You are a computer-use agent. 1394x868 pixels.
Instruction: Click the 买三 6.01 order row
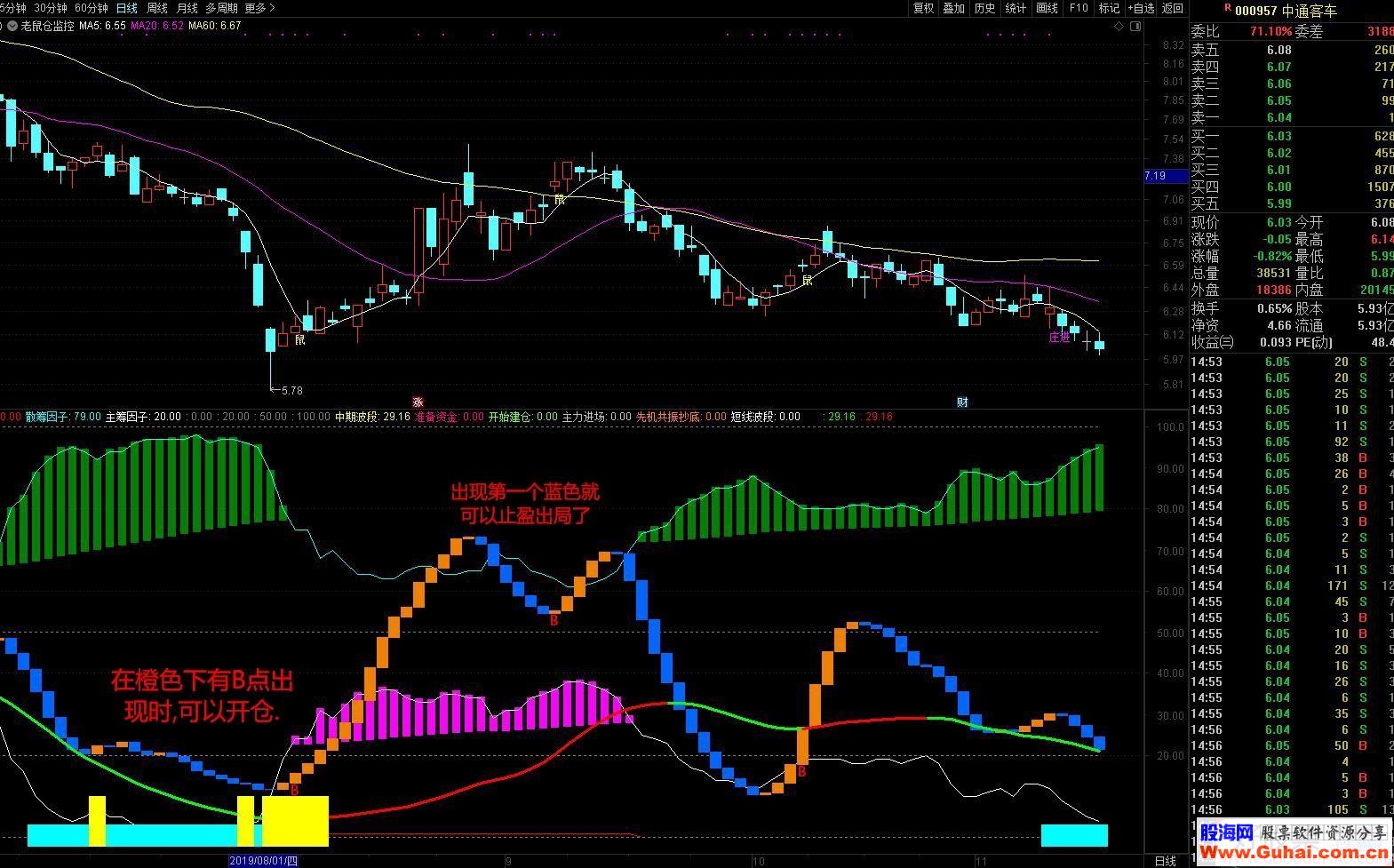point(1292,170)
